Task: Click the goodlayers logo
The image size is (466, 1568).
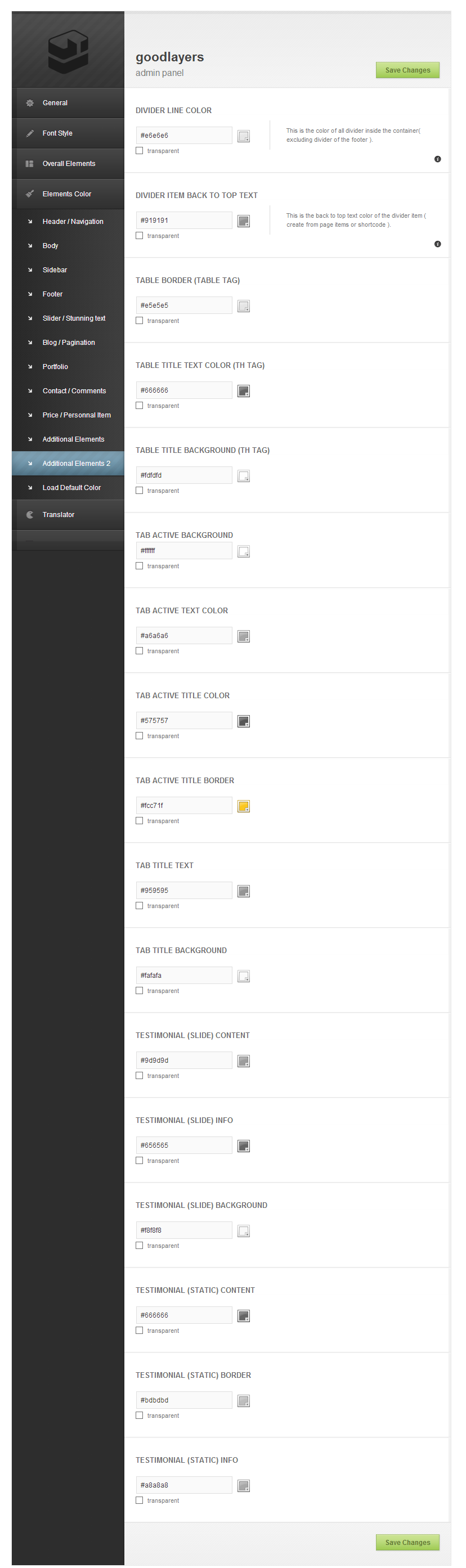Action: pyautogui.click(x=68, y=51)
